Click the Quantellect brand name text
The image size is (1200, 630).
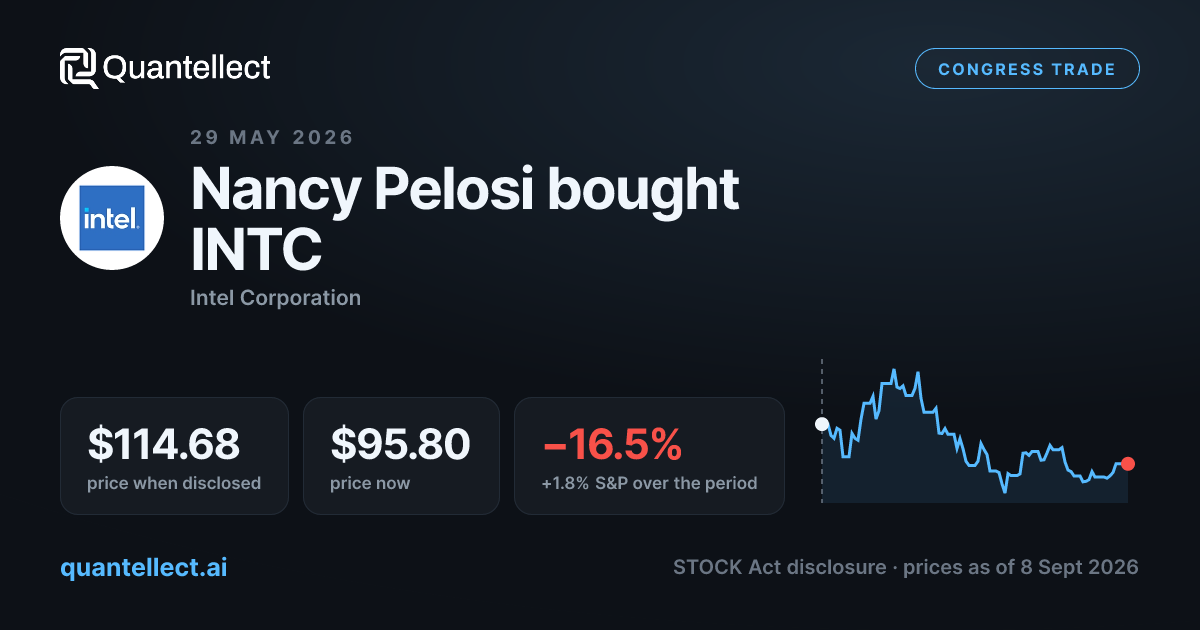click(x=187, y=68)
